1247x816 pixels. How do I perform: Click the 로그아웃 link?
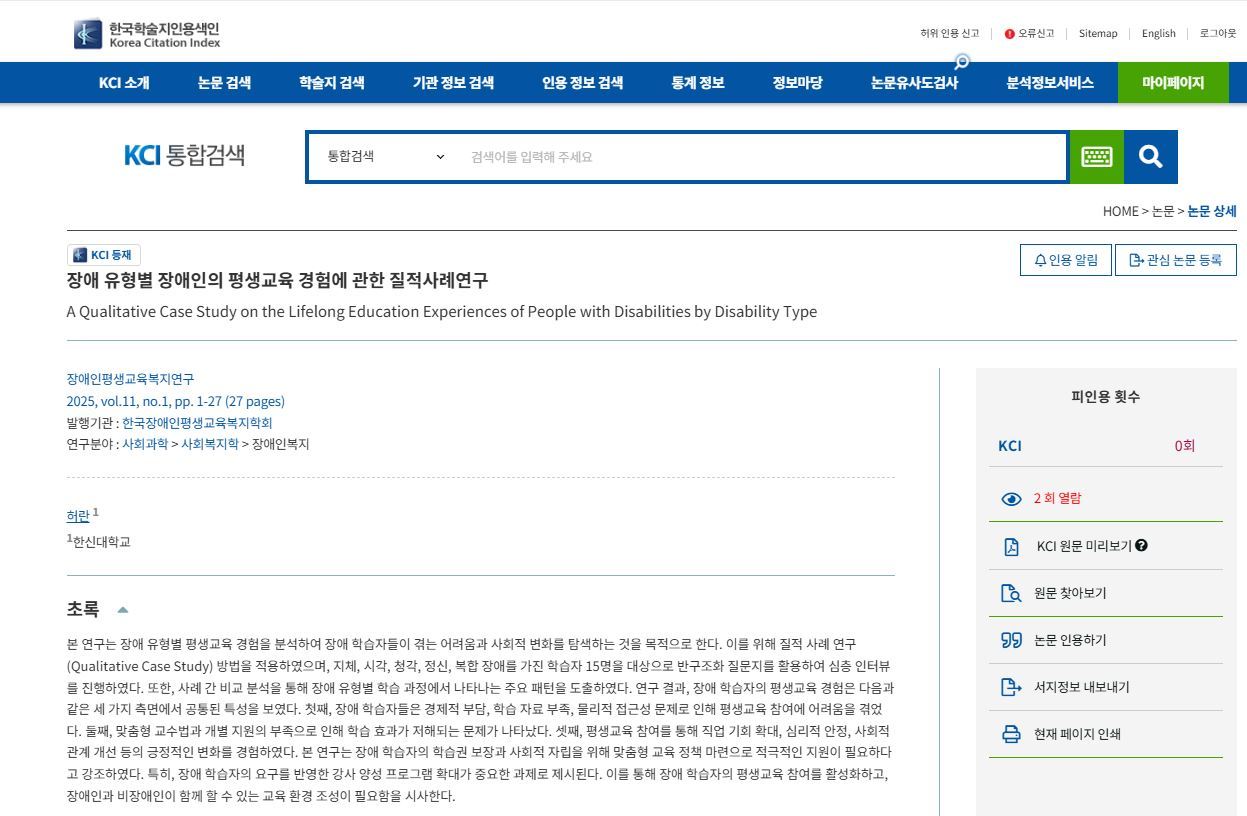(1218, 34)
